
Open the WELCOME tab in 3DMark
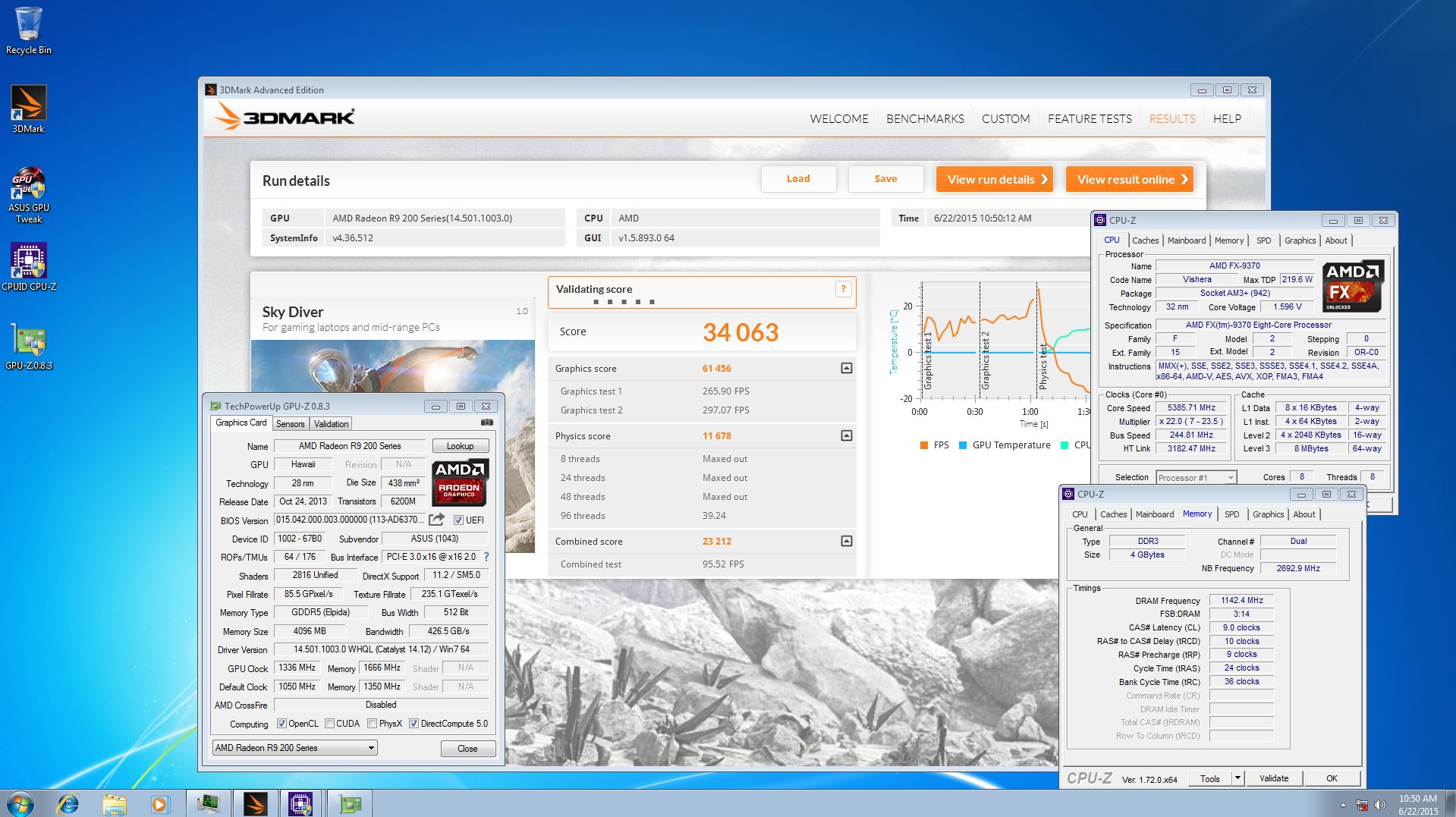[x=838, y=118]
